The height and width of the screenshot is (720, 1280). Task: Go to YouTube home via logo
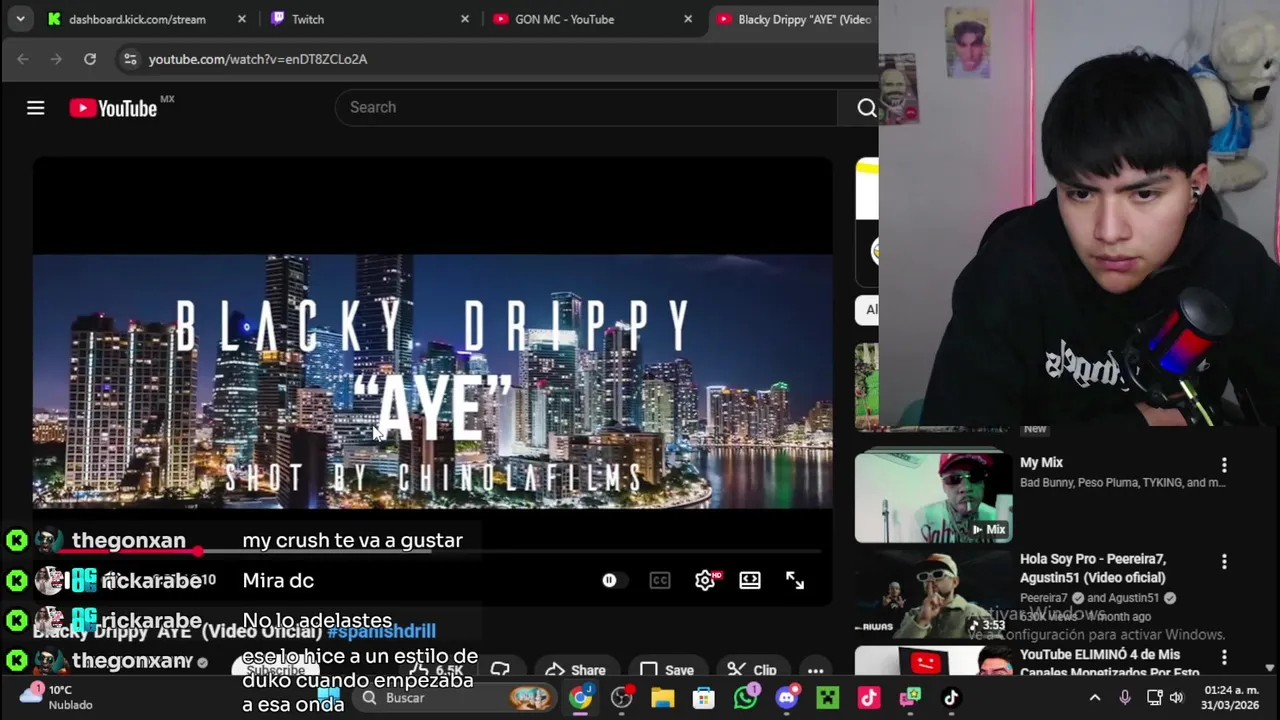click(113, 108)
